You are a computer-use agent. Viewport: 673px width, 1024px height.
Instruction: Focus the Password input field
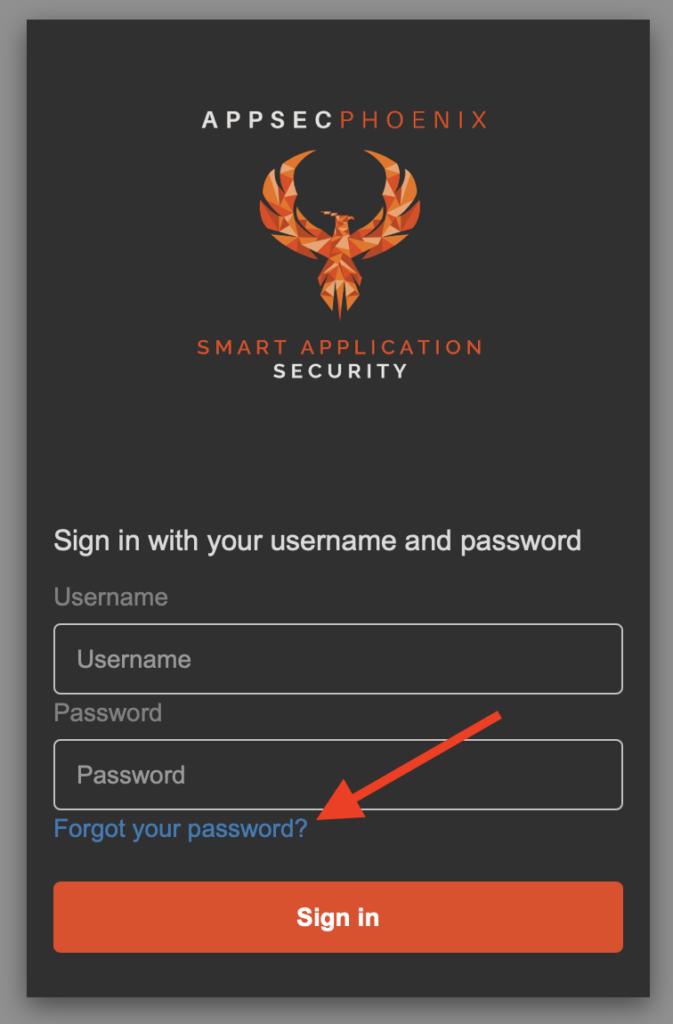[x=338, y=775]
